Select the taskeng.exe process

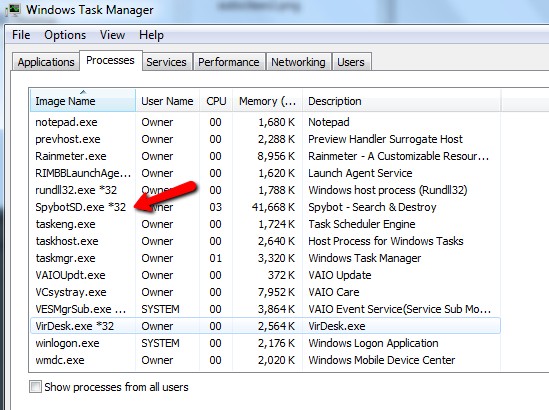[265, 224]
